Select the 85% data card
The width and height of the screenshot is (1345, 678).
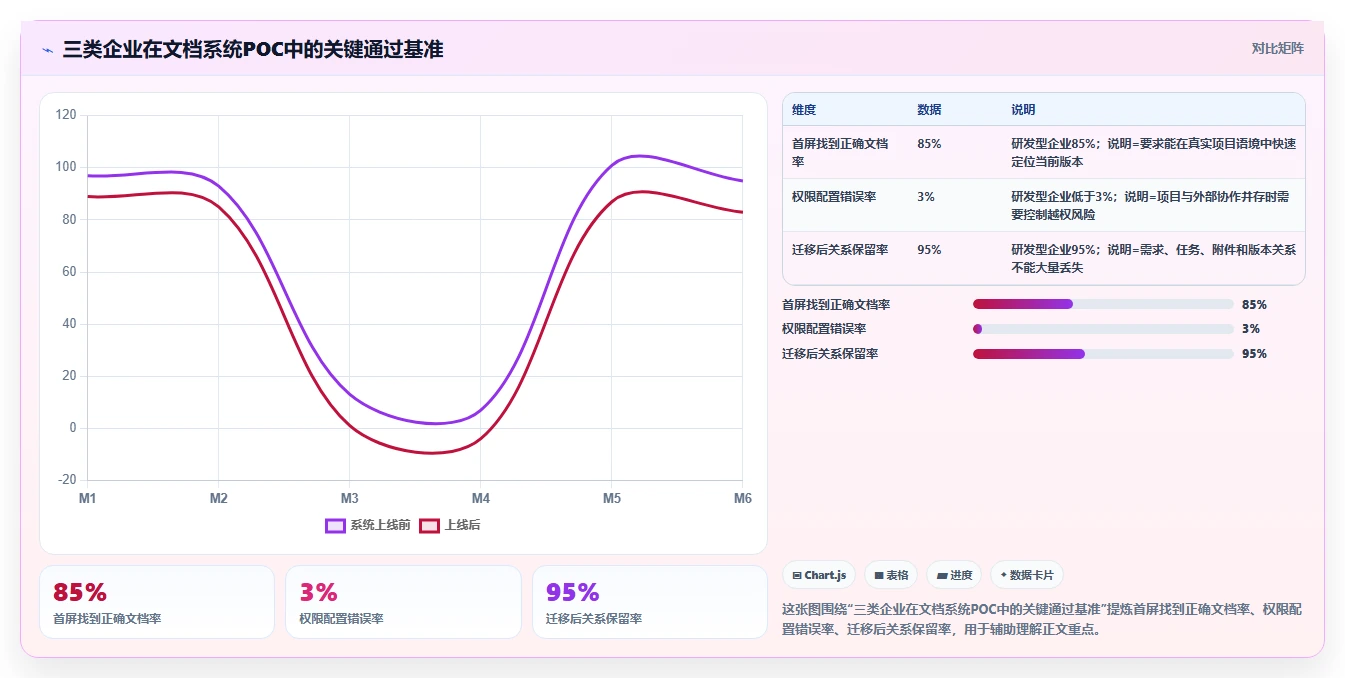pyautogui.click(x=157, y=602)
